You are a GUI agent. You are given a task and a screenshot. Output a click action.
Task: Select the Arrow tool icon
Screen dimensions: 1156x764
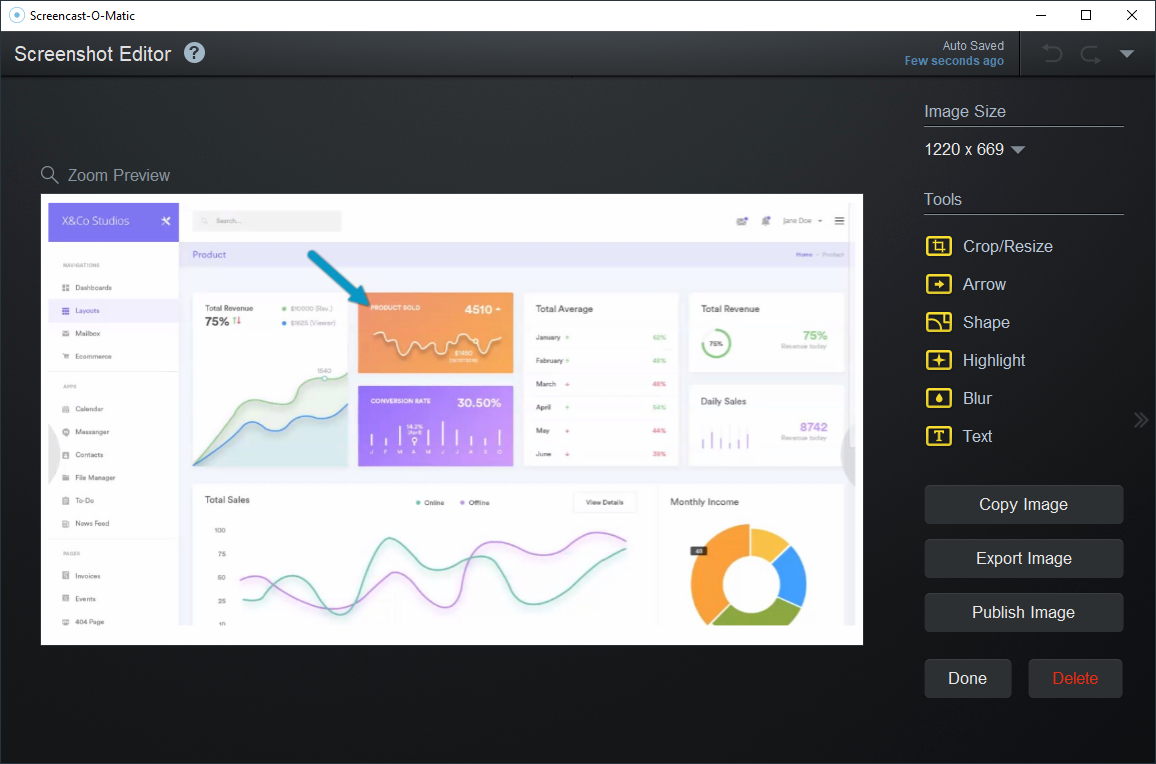939,284
